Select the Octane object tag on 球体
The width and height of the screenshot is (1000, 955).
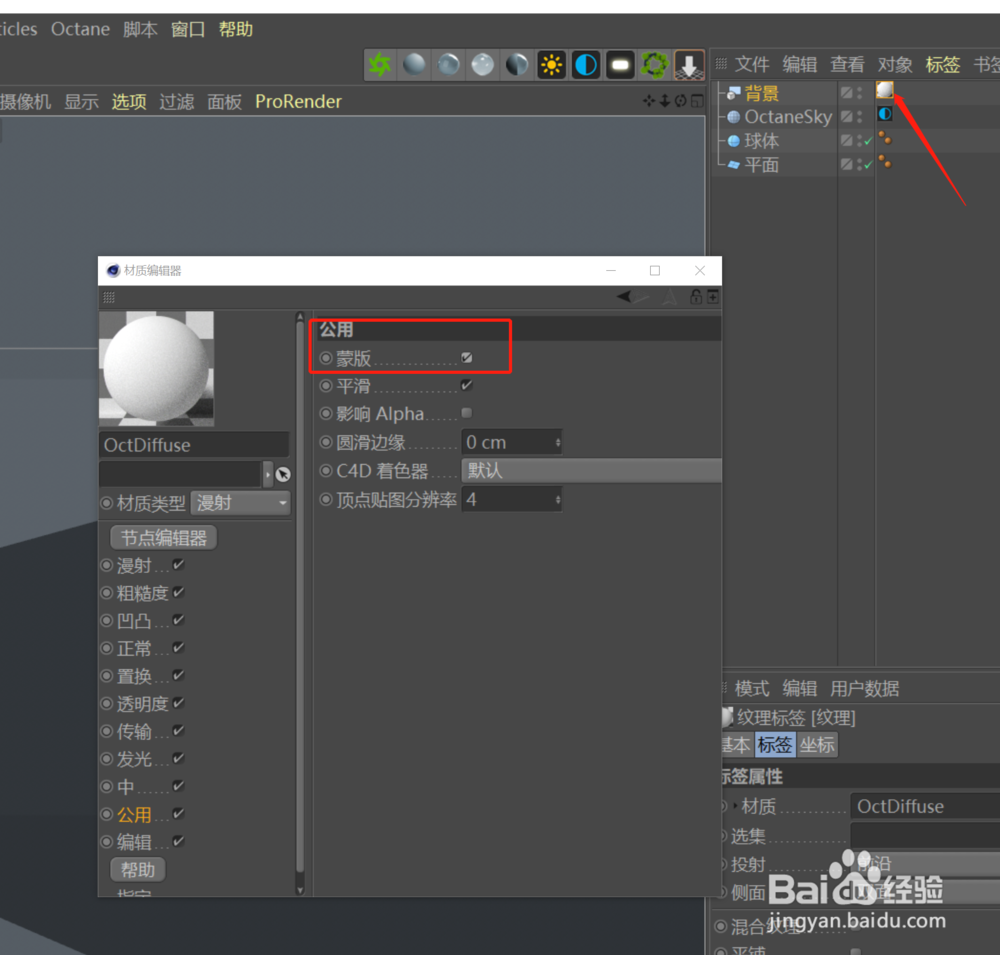tap(885, 138)
